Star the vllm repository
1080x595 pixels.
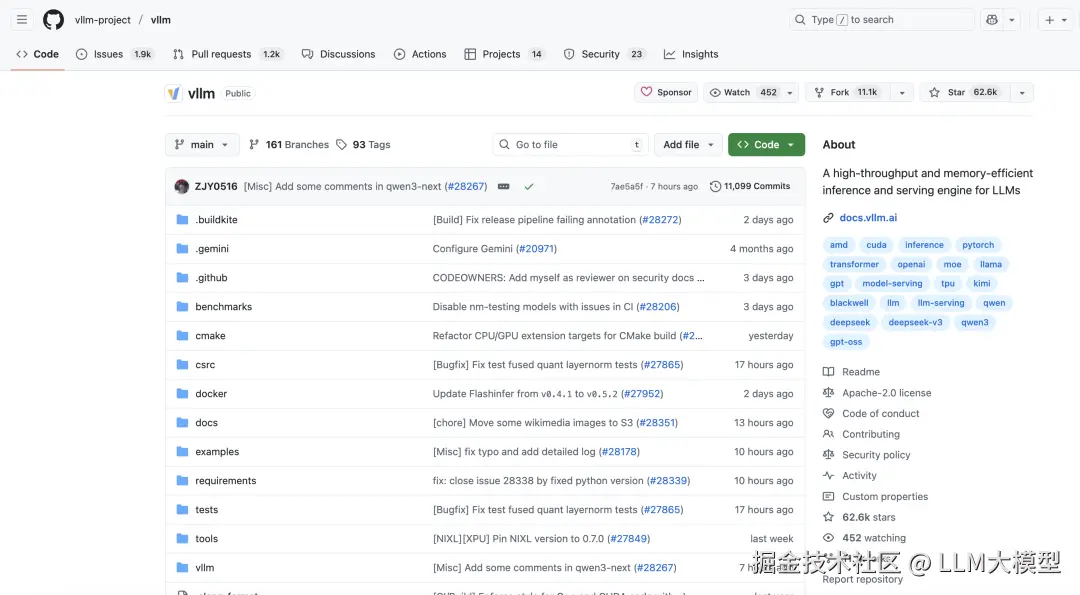point(964,92)
